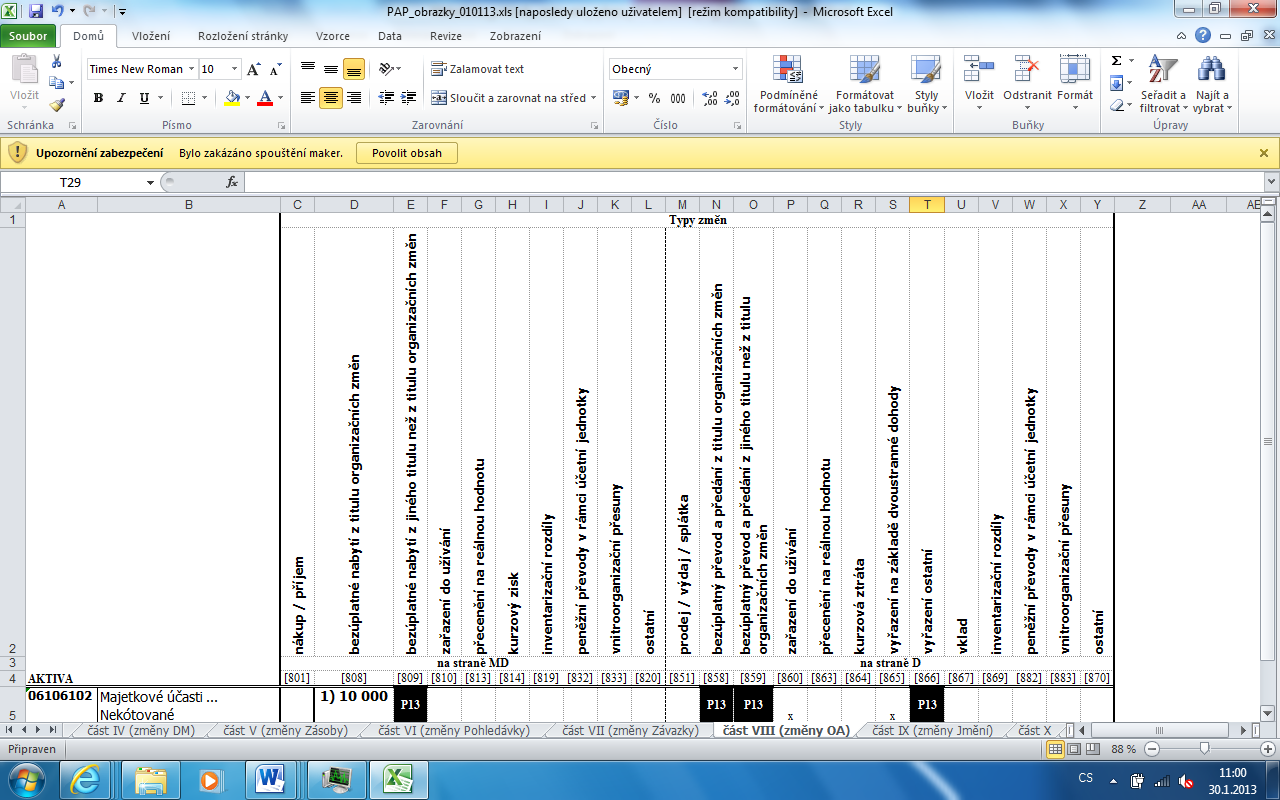Toggle italic formatting

tap(121, 98)
